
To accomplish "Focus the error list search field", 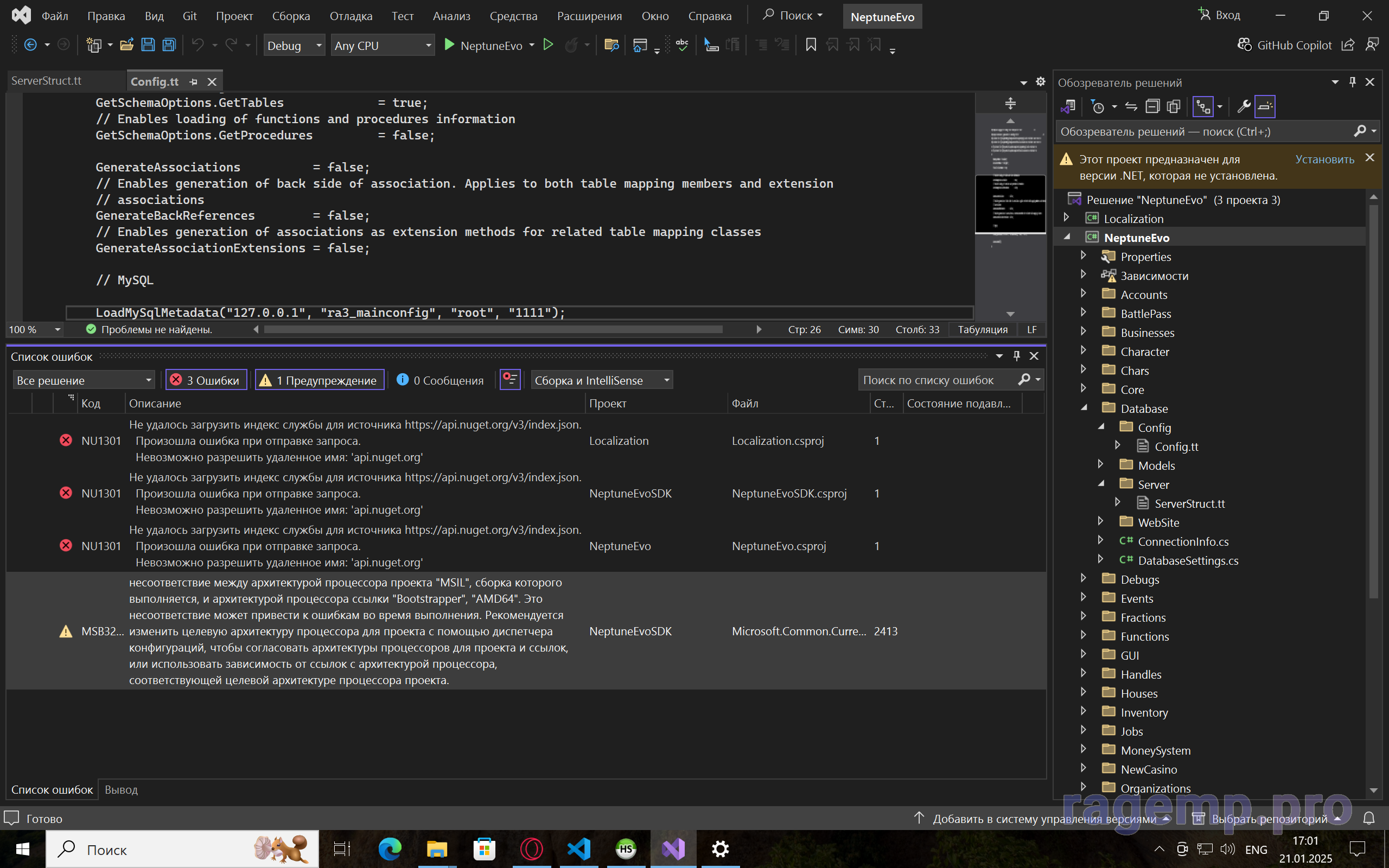I will point(939,380).
